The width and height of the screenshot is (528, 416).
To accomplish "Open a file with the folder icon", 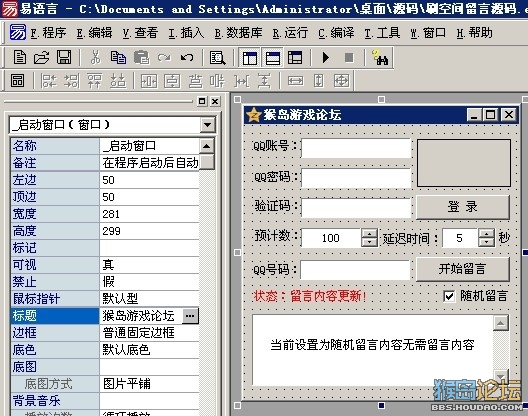I will [41, 57].
